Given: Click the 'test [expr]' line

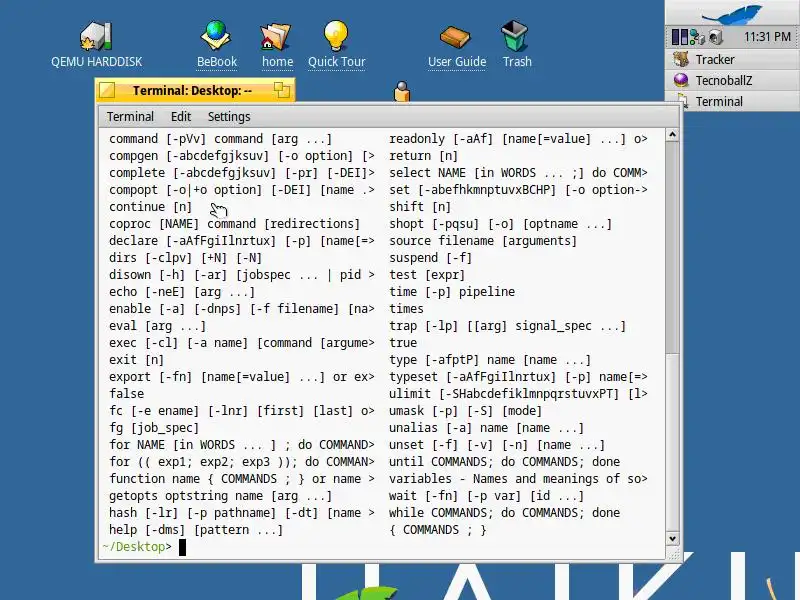Looking at the screenshot, I should click(427, 274).
